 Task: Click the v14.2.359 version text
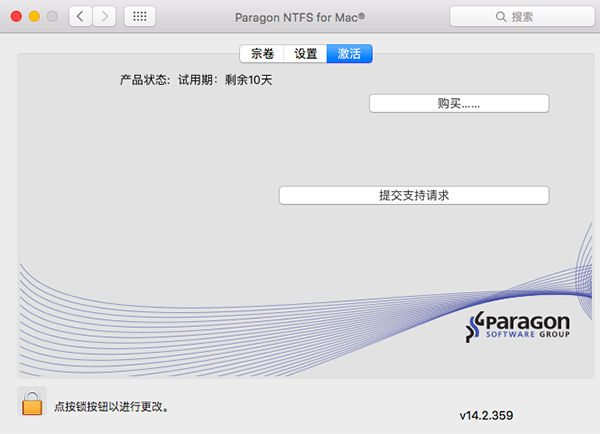[x=486, y=415]
